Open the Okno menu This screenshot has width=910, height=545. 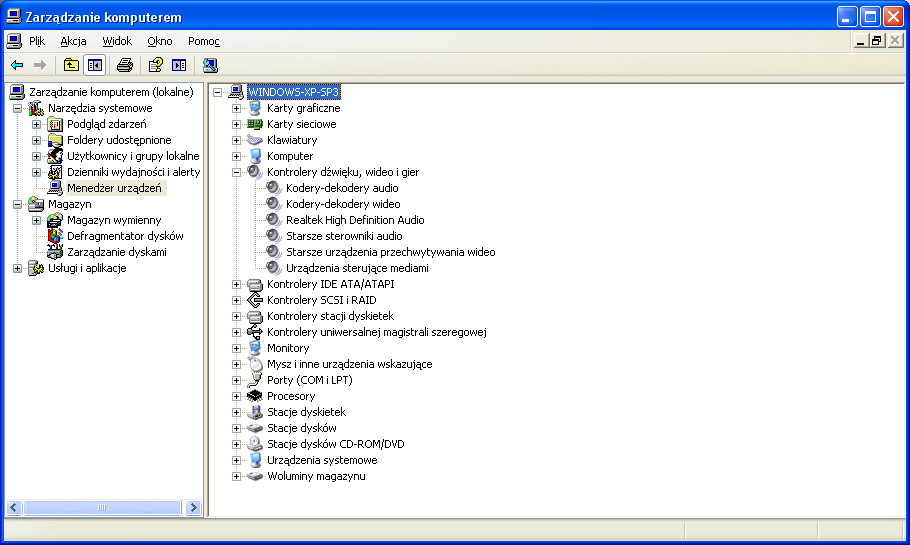click(x=160, y=41)
